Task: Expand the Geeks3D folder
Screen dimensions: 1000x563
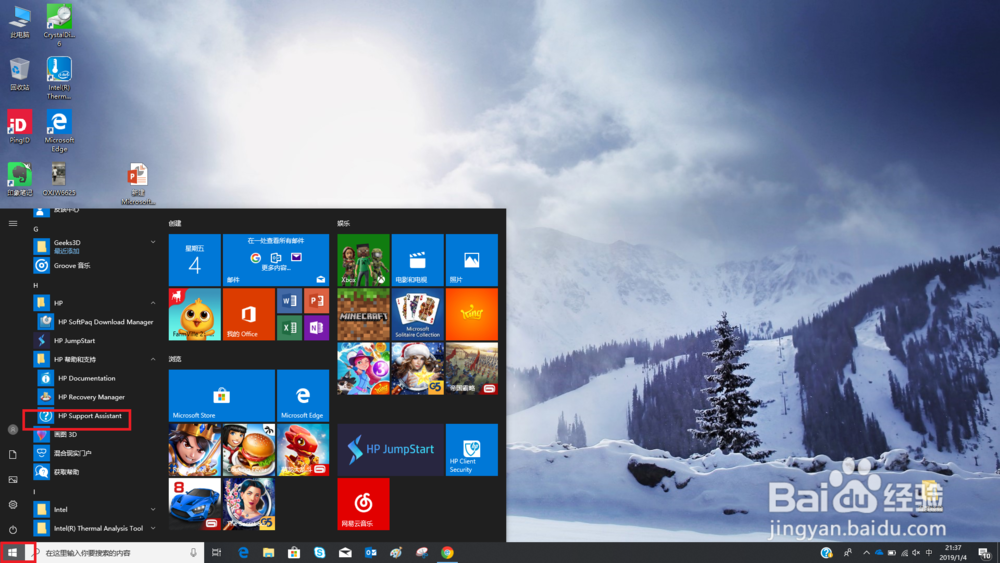Action: pyautogui.click(x=153, y=242)
